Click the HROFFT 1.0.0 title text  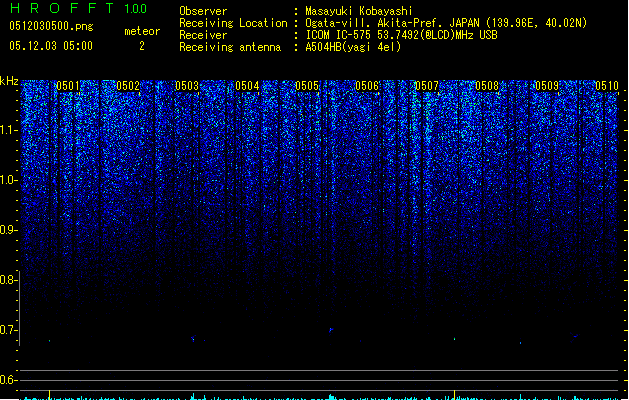[78, 8]
